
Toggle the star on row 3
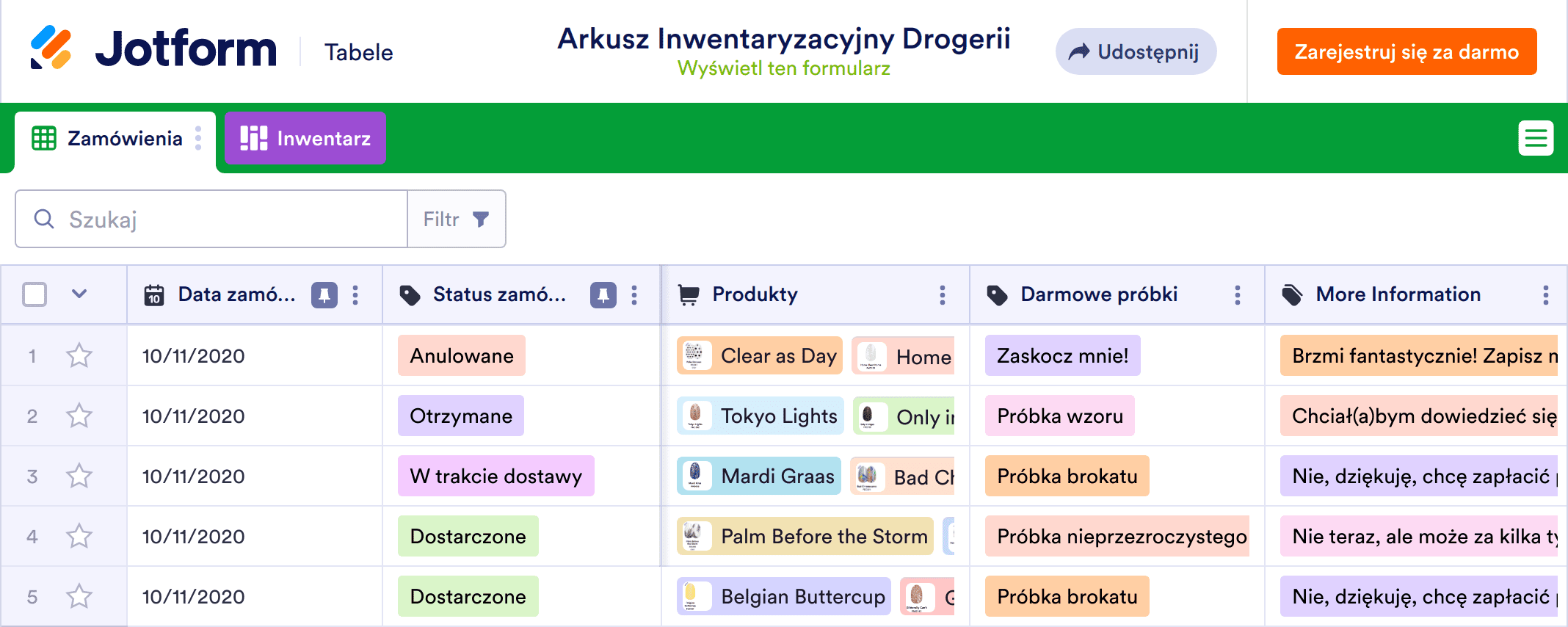[79, 476]
